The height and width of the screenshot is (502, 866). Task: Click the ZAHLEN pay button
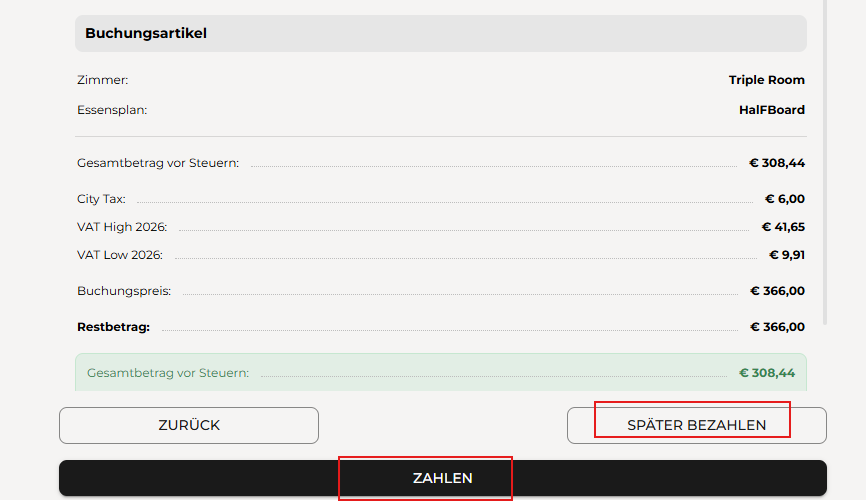coord(443,478)
